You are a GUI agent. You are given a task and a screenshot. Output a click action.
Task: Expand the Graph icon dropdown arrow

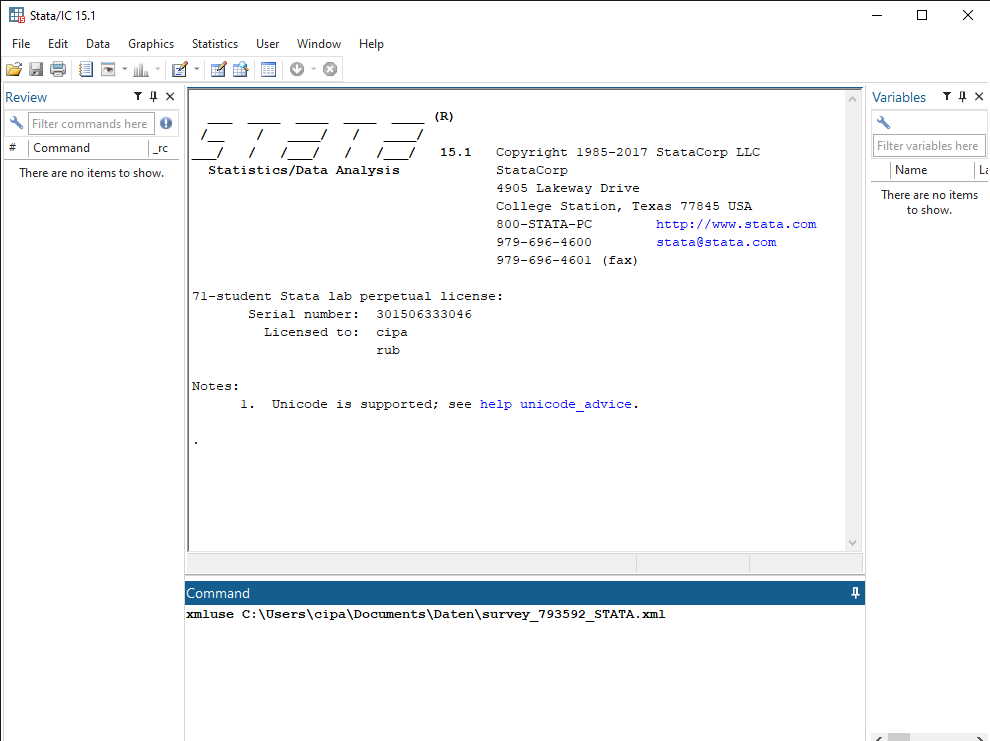(x=157, y=69)
